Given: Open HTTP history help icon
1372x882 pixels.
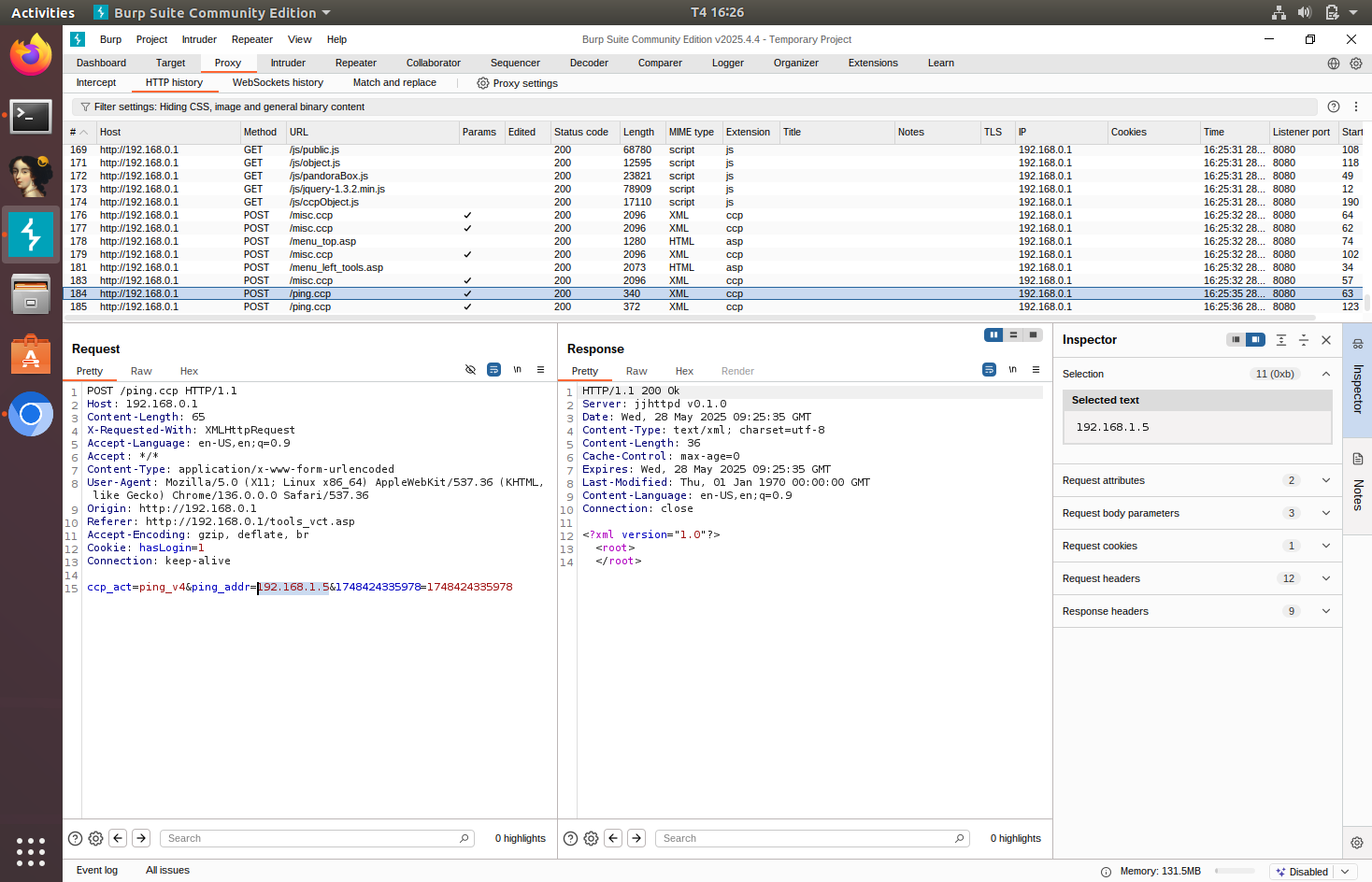Looking at the screenshot, I should pyautogui.click(x=1334, y=107).
